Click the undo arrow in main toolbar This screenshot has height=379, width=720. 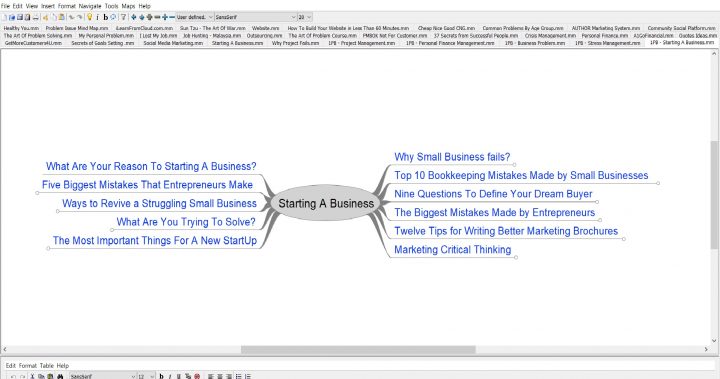[x=71, y=17]
